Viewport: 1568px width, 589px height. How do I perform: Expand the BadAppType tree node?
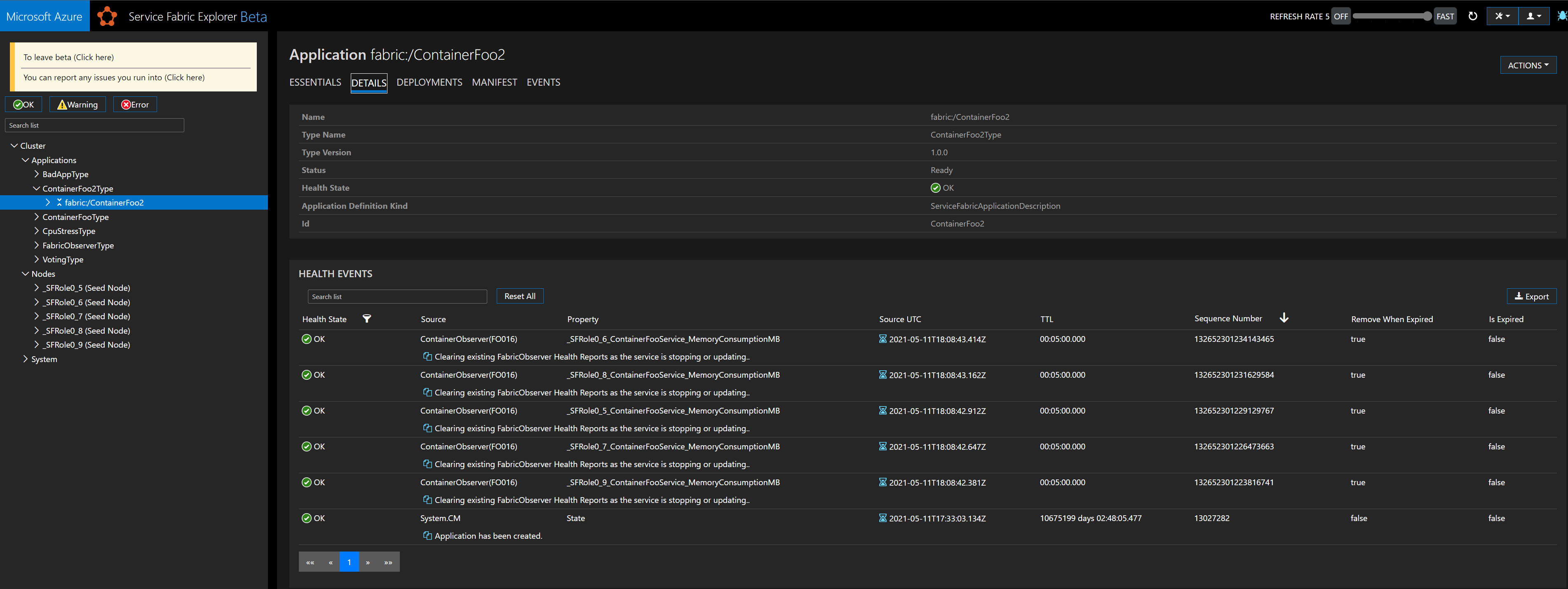[x=37, y=175]
